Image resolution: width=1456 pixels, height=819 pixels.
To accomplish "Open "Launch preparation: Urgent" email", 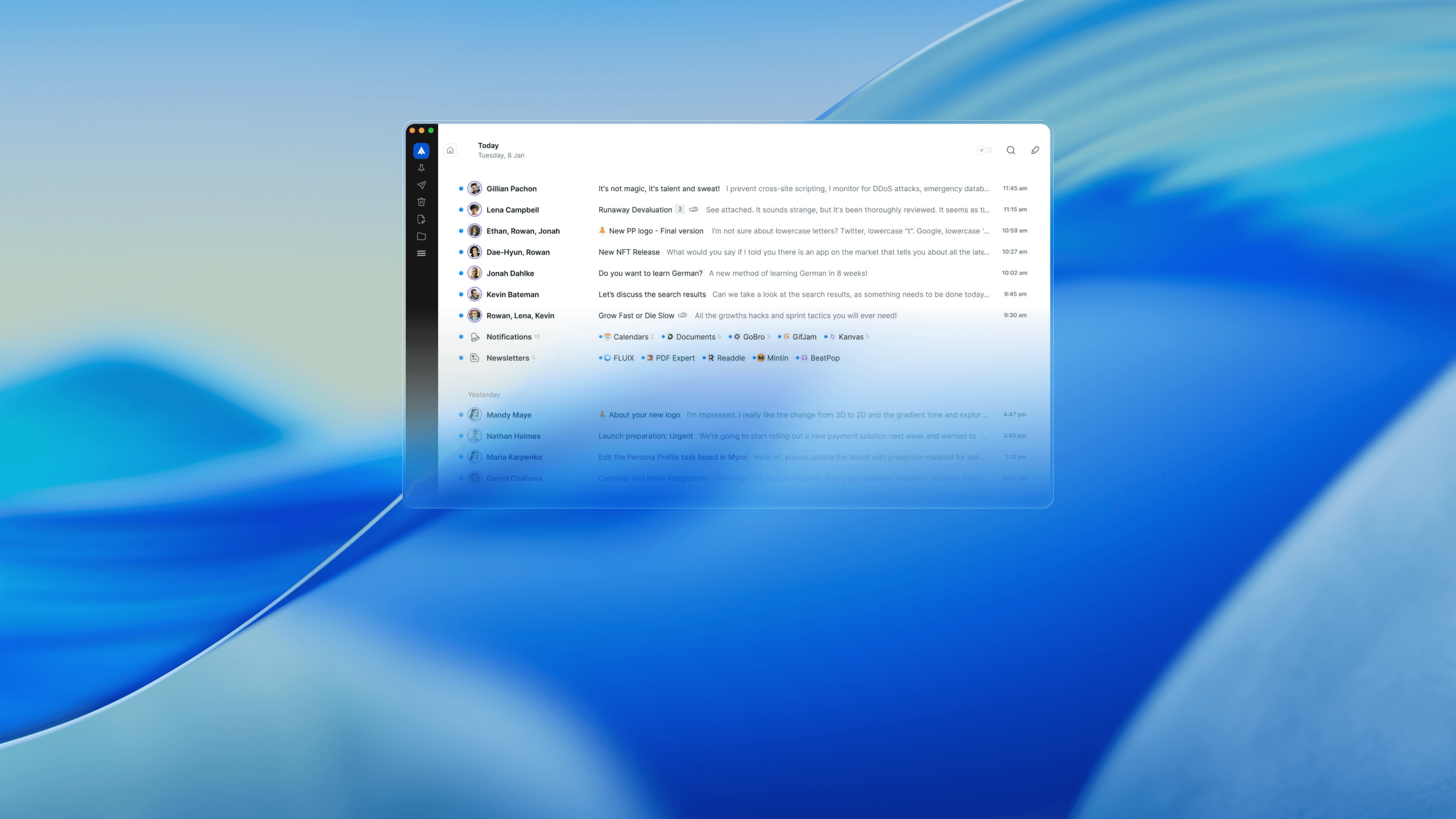I will tap(645, 436).
